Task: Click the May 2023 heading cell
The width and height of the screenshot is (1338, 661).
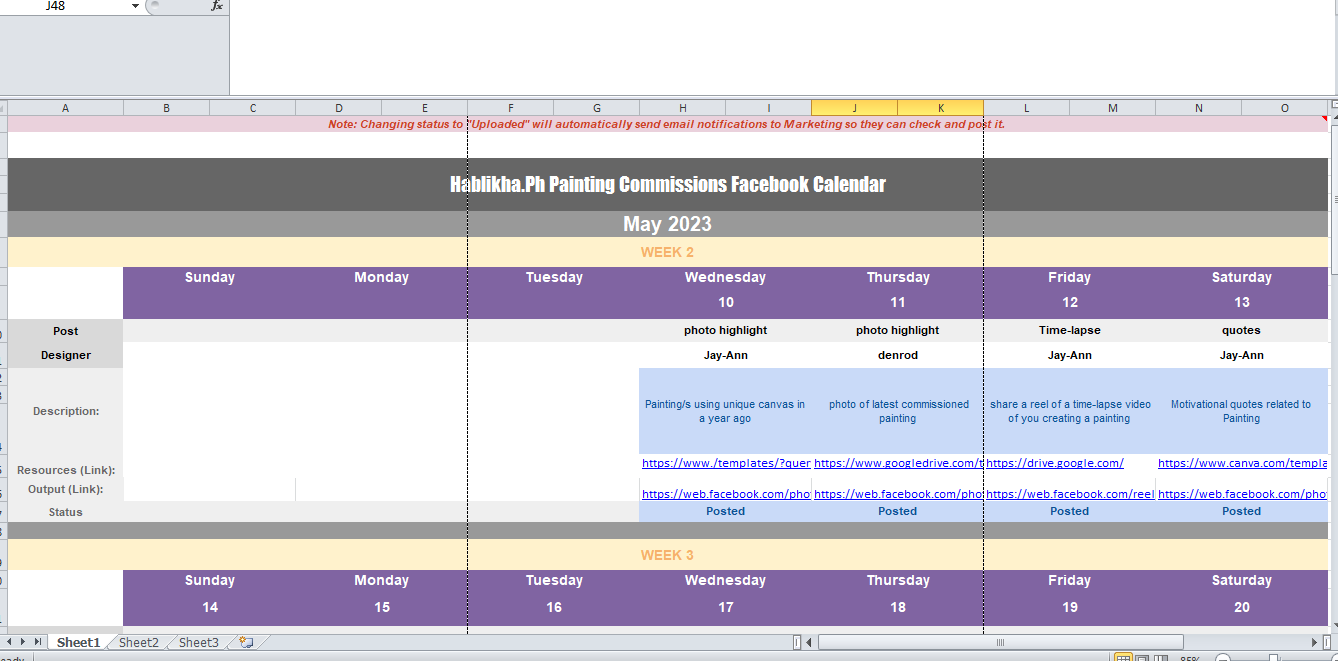Action: (667, 224)
